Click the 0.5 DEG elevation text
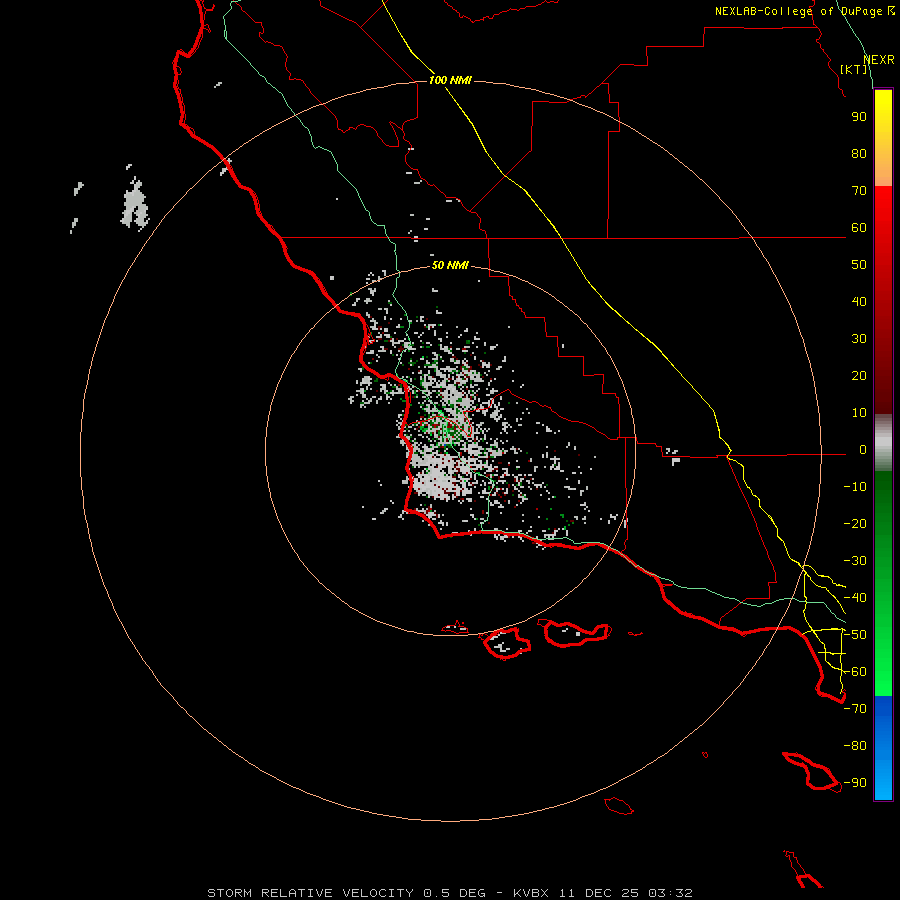 (x=455, y=893)
